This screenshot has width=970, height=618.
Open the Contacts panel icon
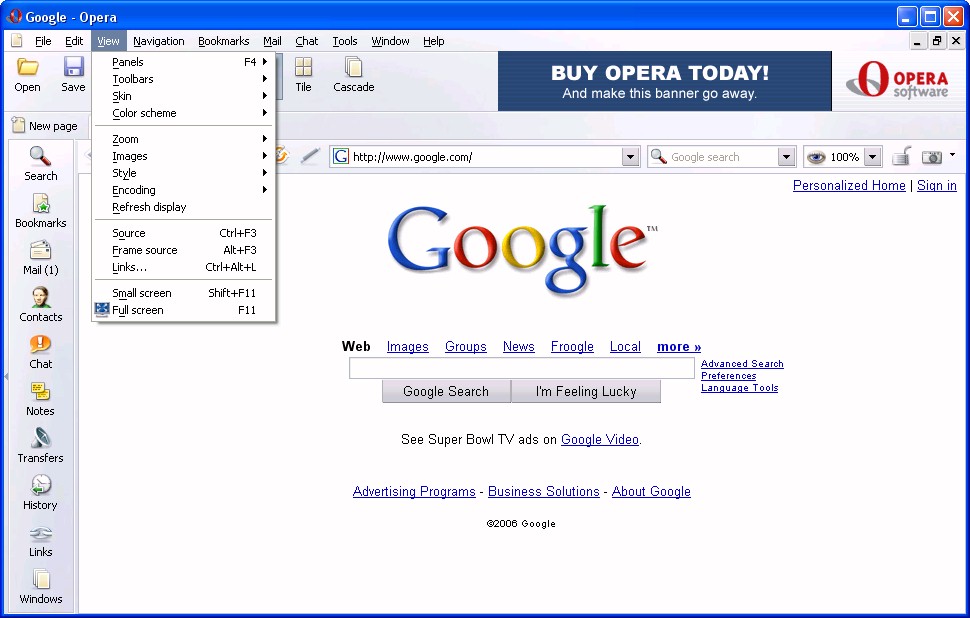click(41, 297)
